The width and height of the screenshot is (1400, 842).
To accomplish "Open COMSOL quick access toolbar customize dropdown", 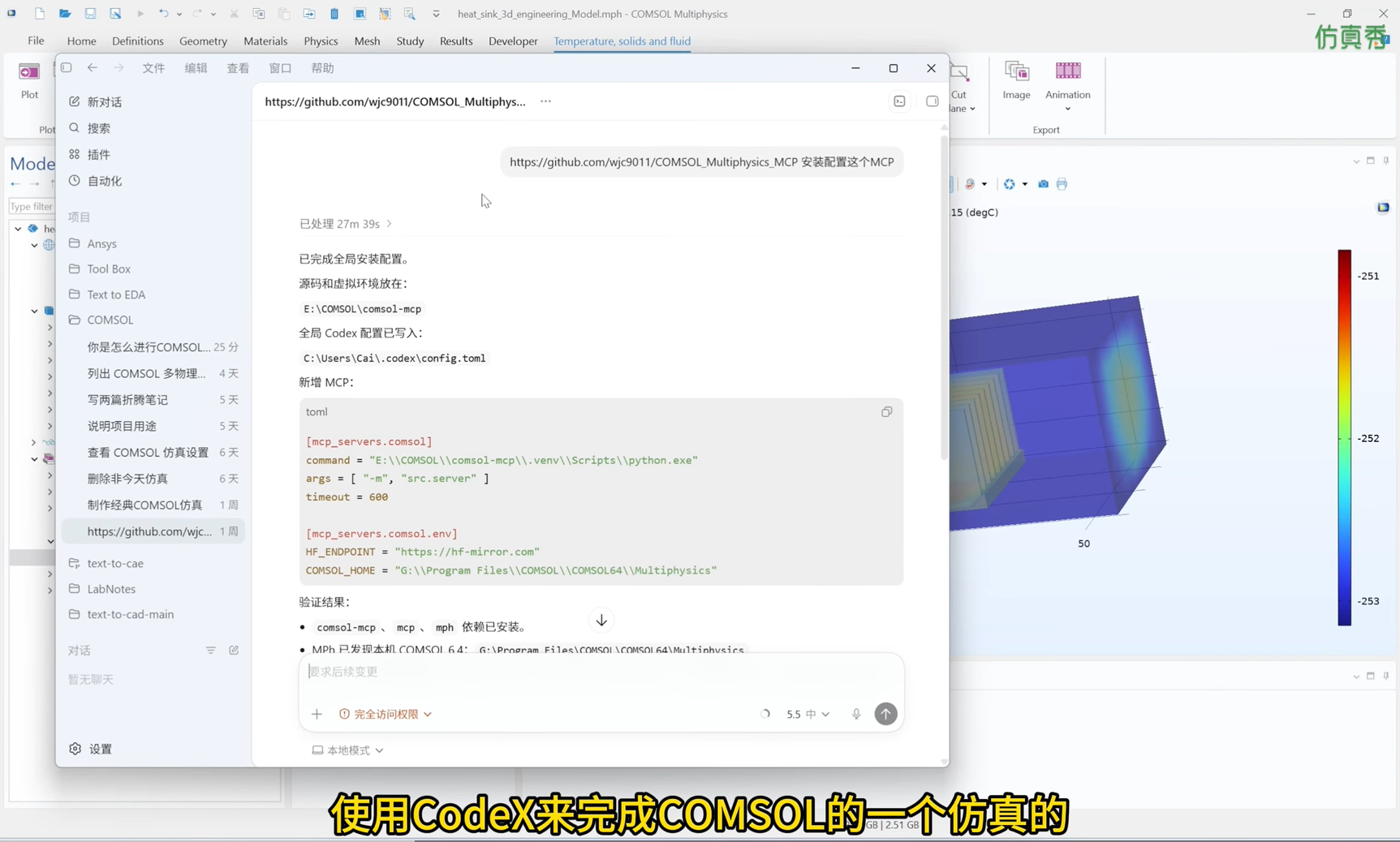I will tap(436, 14).
